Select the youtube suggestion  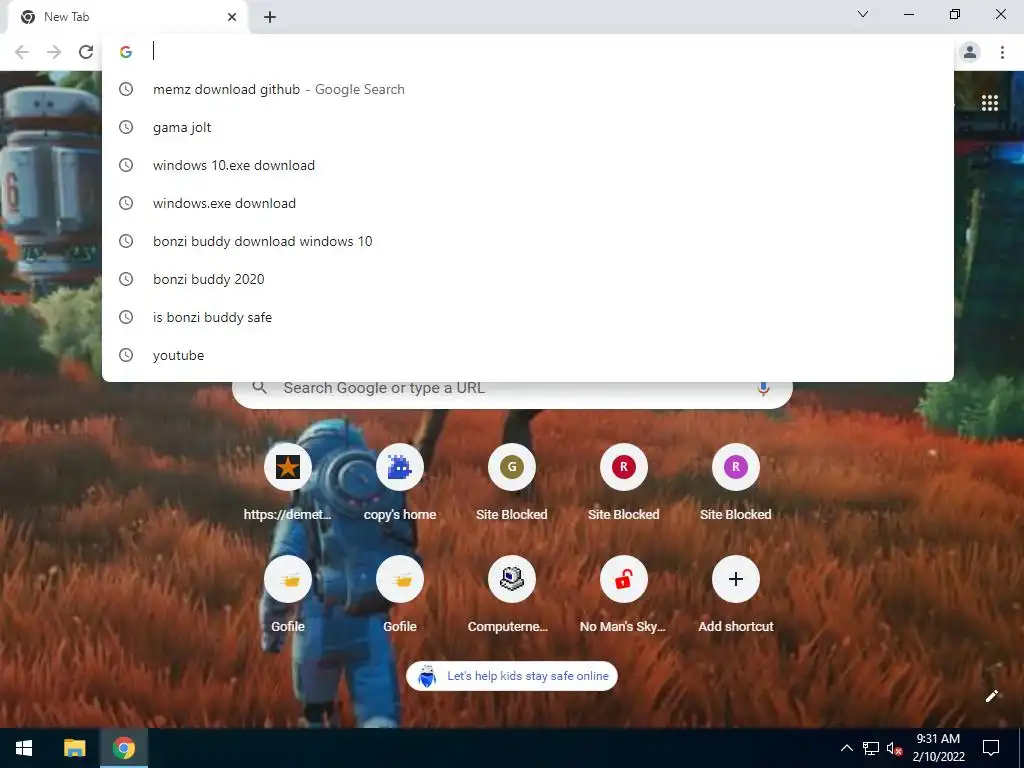[x=528, y=355]
